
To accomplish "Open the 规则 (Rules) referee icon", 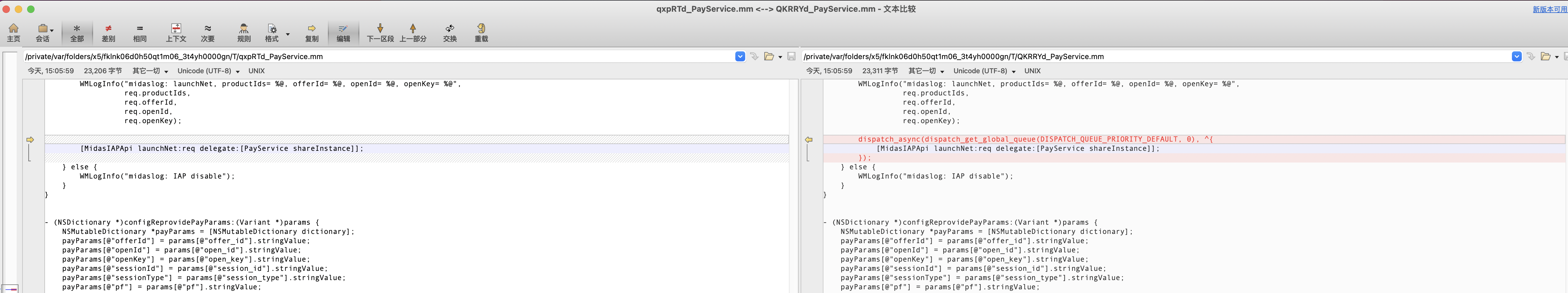I will tap(243, 33).
